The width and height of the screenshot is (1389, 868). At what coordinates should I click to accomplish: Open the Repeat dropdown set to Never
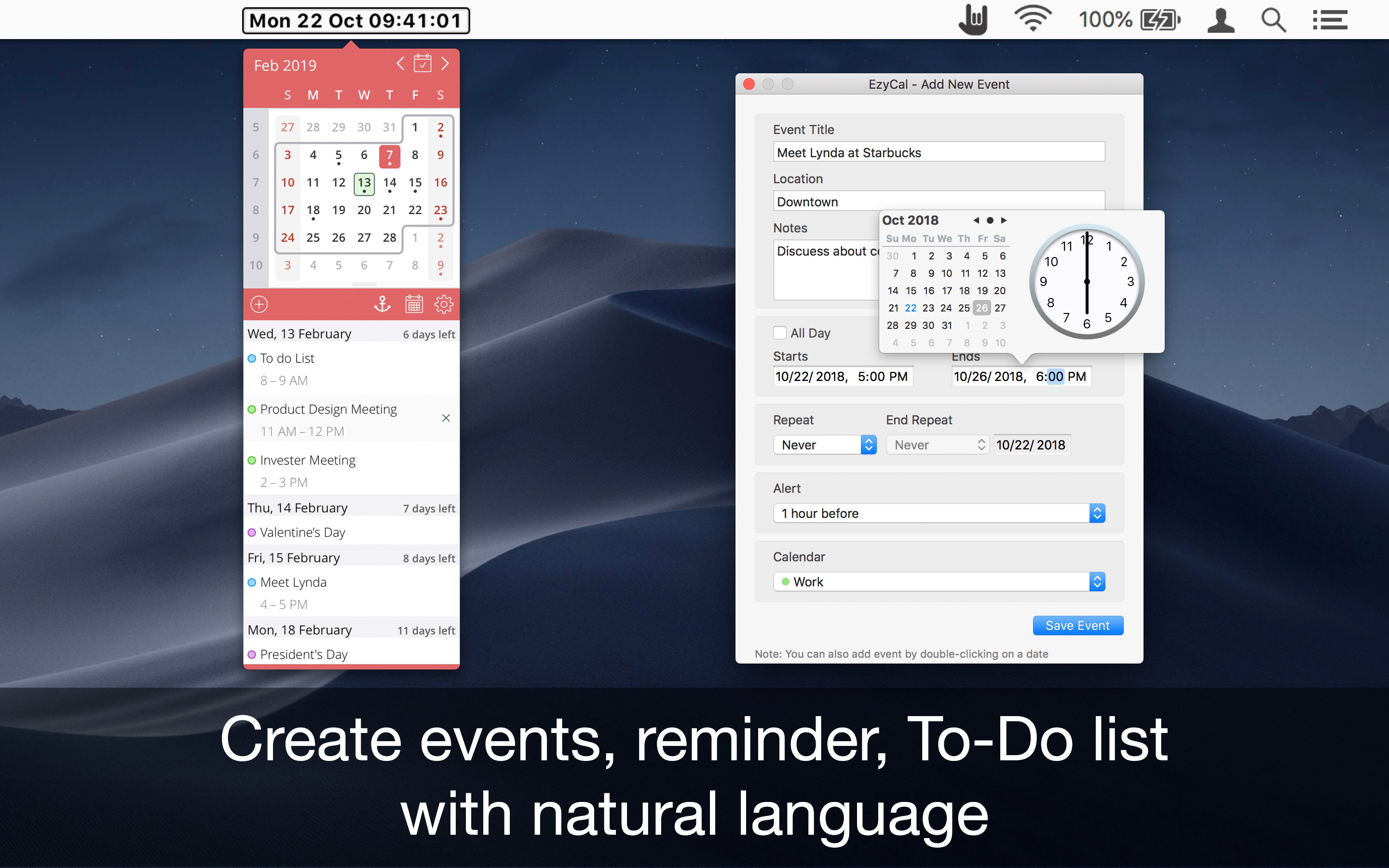[824, 445]
